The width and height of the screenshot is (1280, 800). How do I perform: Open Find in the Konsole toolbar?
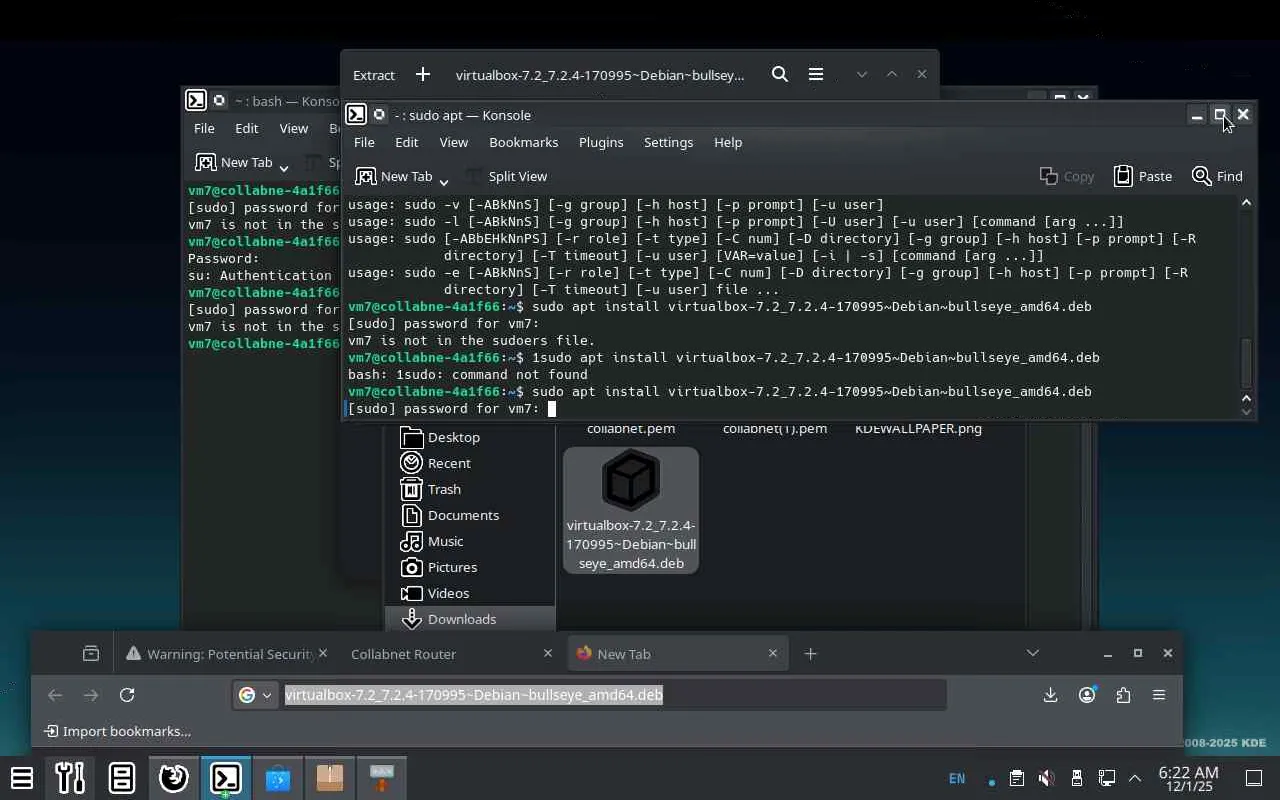(x=1217, y=176)
